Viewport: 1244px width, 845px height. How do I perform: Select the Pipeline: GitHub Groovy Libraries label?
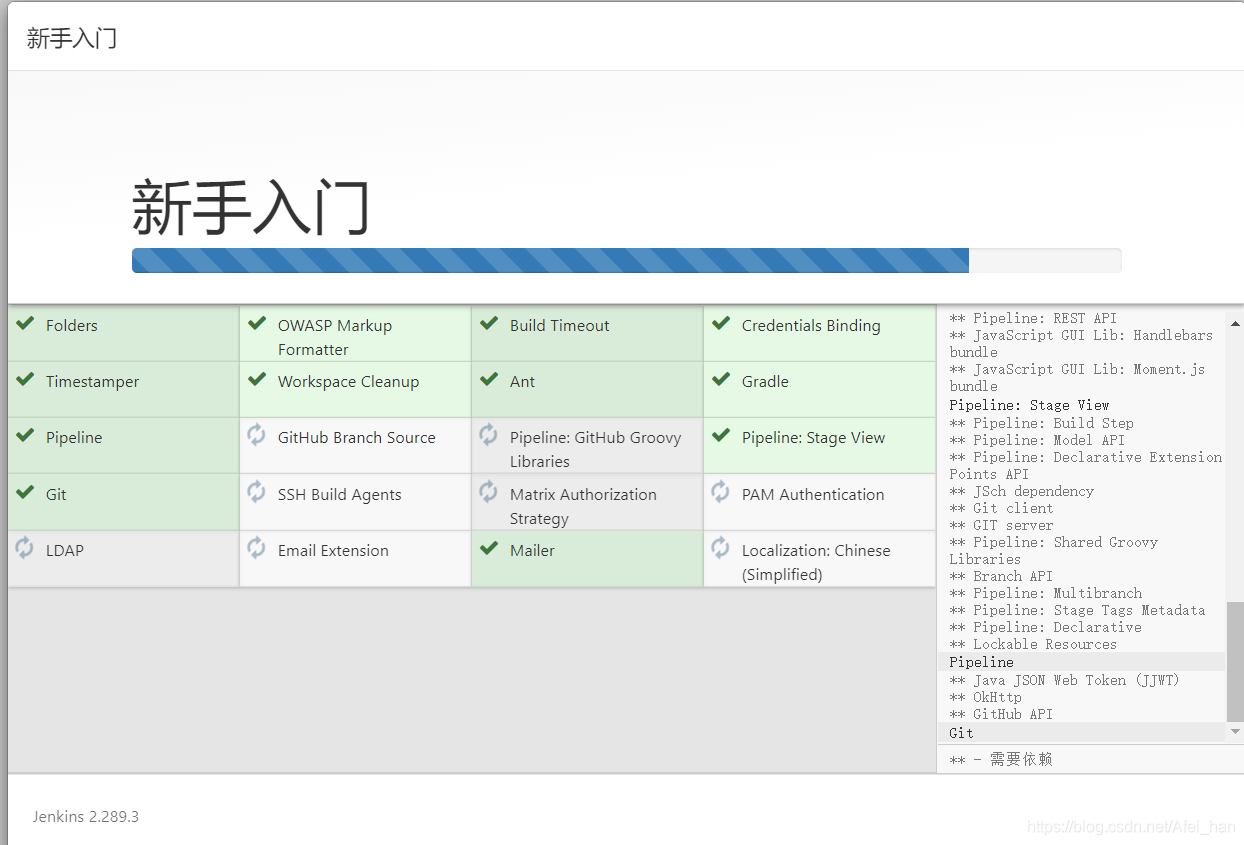[x=596, y=449]
